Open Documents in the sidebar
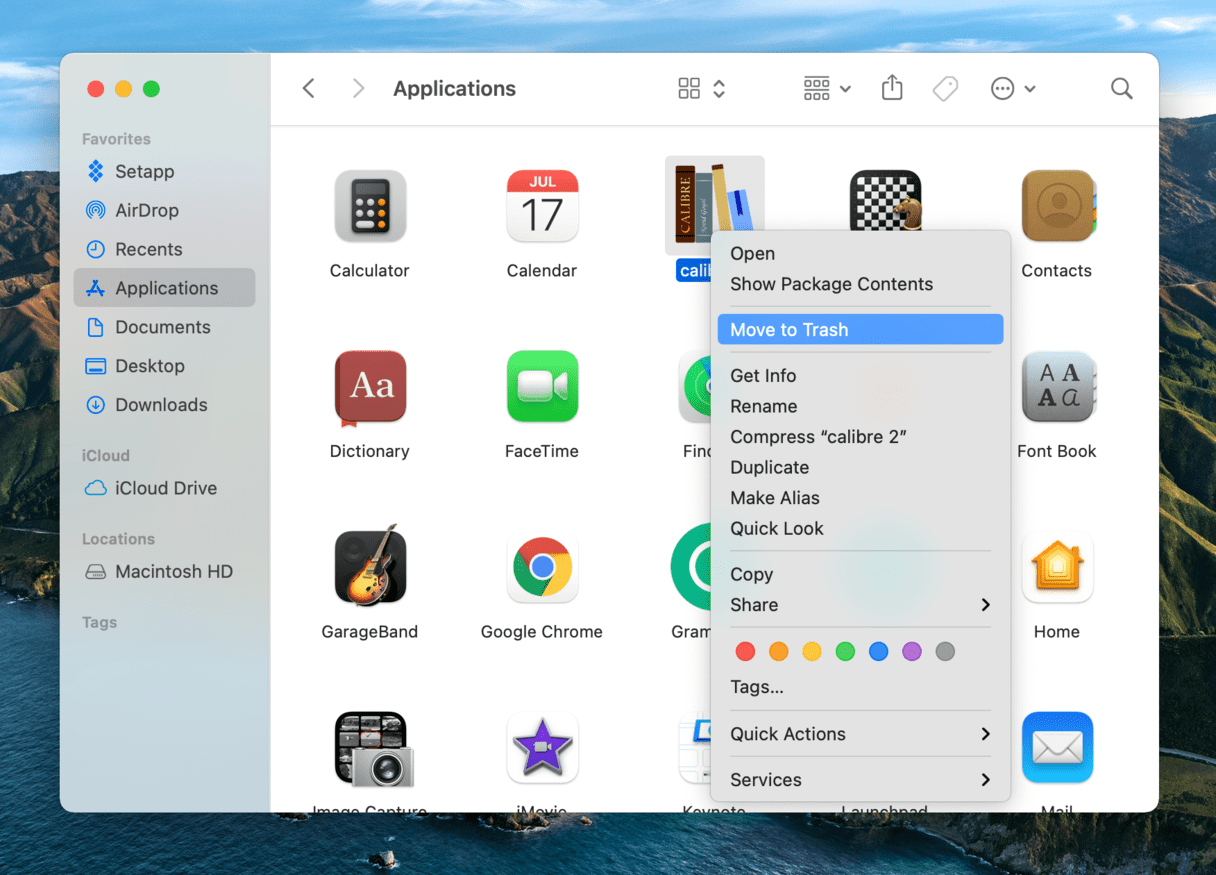The width and height of the screenshot is (1216, 875). [x=164, y=327]
